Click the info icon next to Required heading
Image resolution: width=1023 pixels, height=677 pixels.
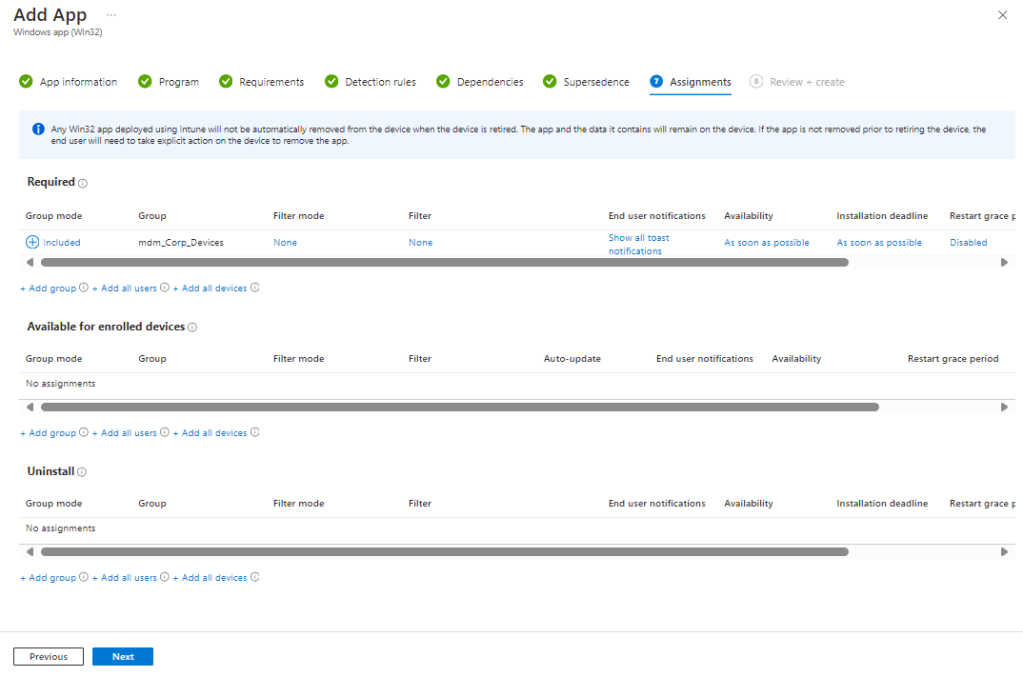tap(83, 183)
